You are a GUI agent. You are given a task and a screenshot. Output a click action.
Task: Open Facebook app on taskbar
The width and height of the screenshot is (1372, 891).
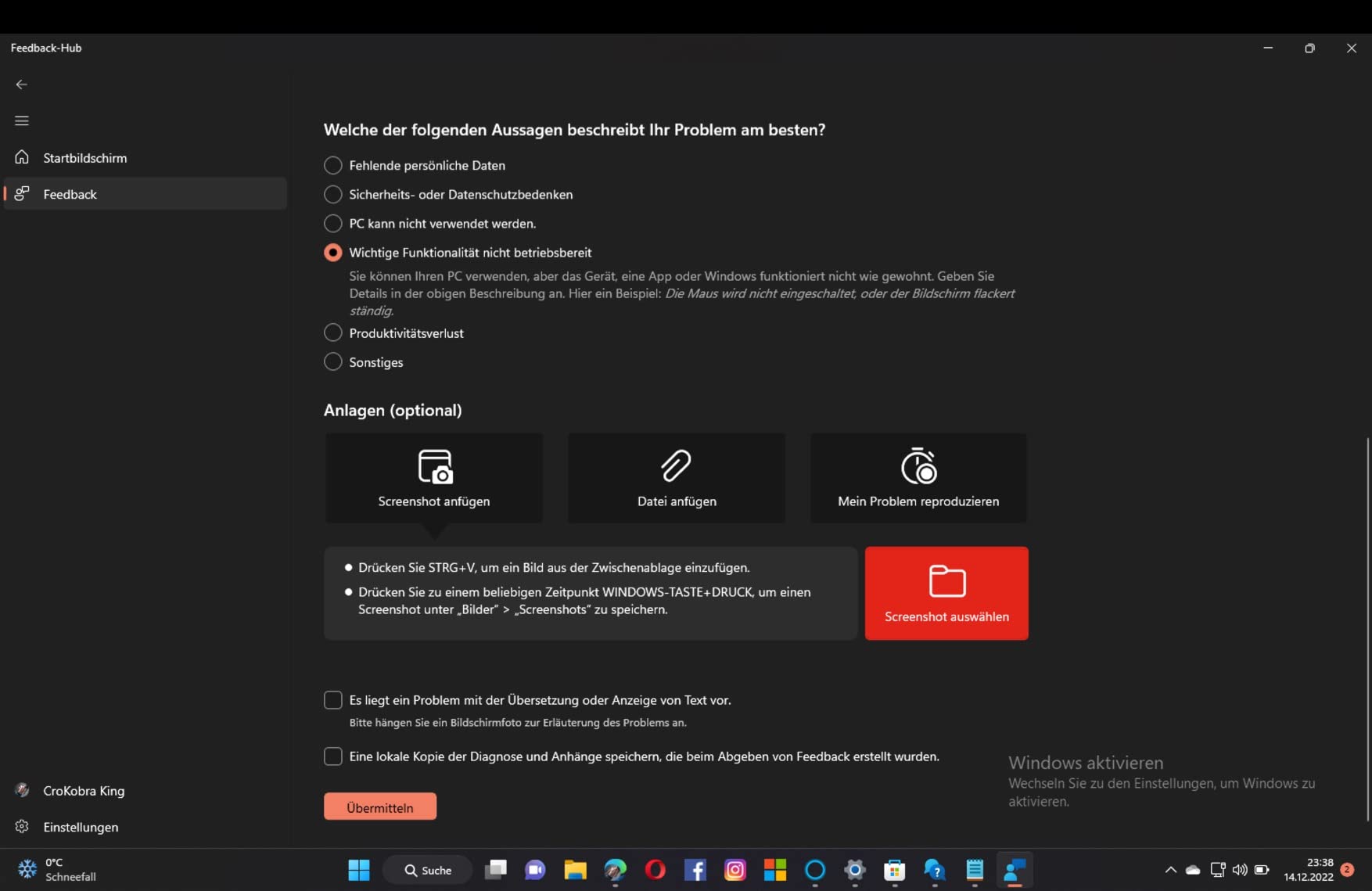(695, 870)
